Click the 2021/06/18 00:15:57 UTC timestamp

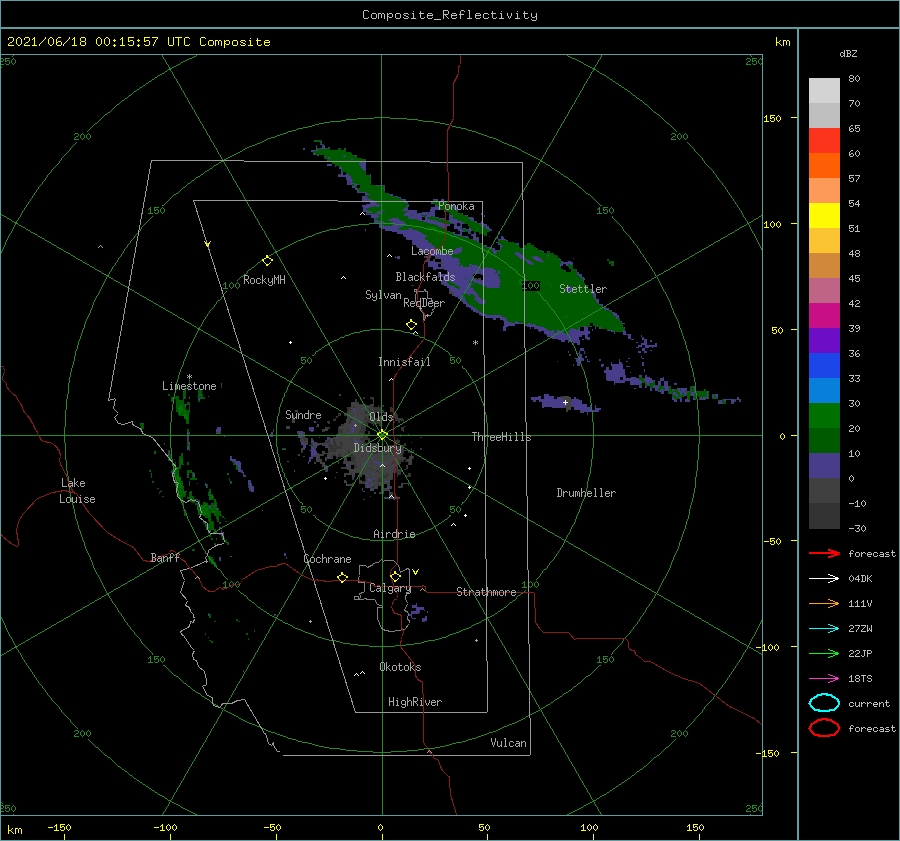tap(138, 42)
